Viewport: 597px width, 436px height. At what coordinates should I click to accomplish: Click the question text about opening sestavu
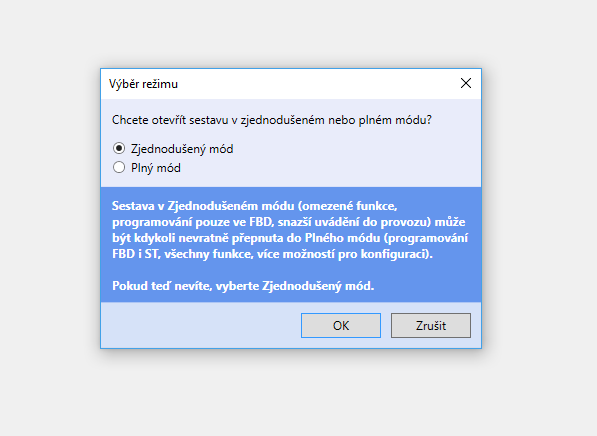(x=271, y=120)
